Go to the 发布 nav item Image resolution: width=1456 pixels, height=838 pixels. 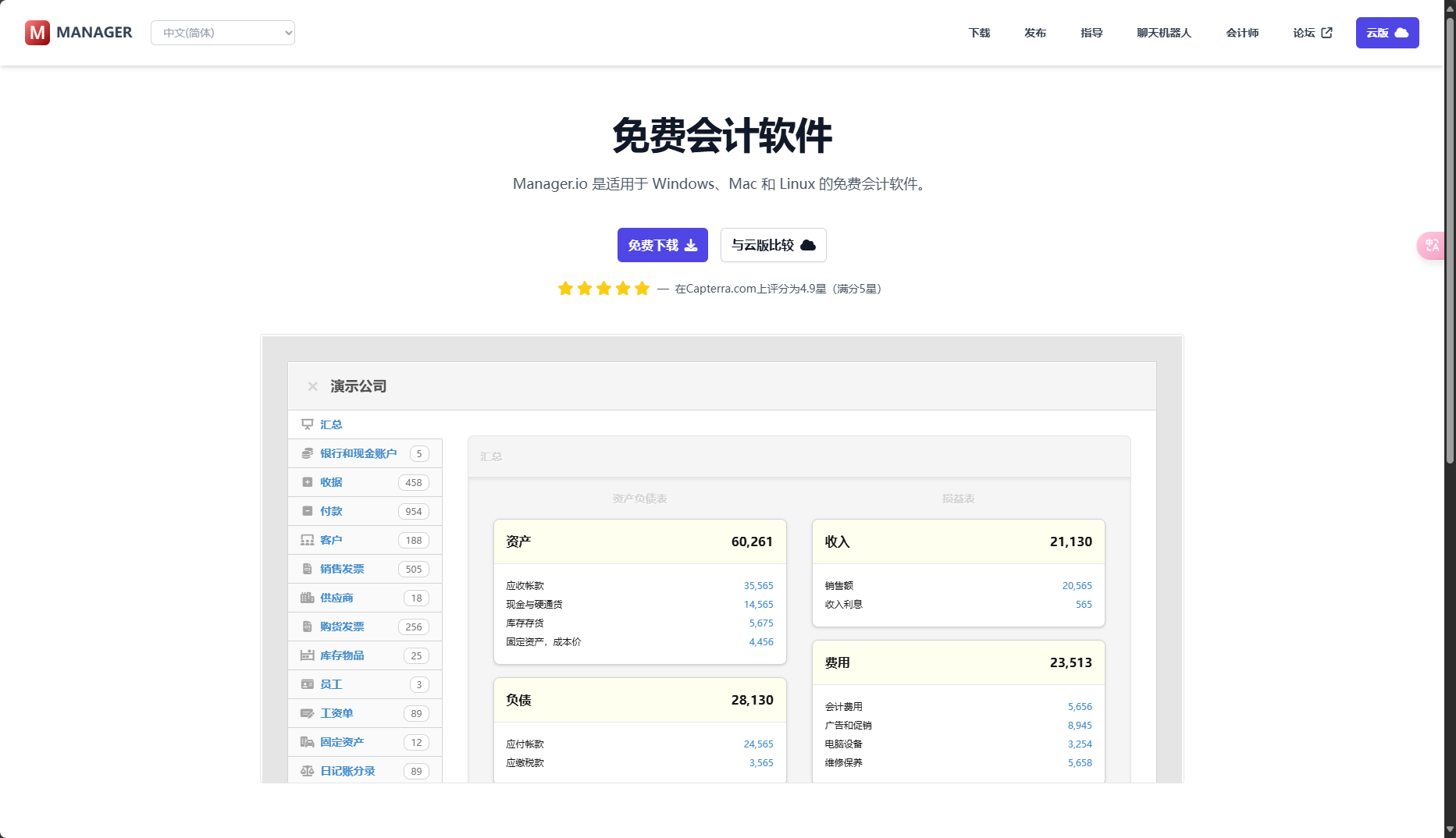click(x=1035, y=33)
